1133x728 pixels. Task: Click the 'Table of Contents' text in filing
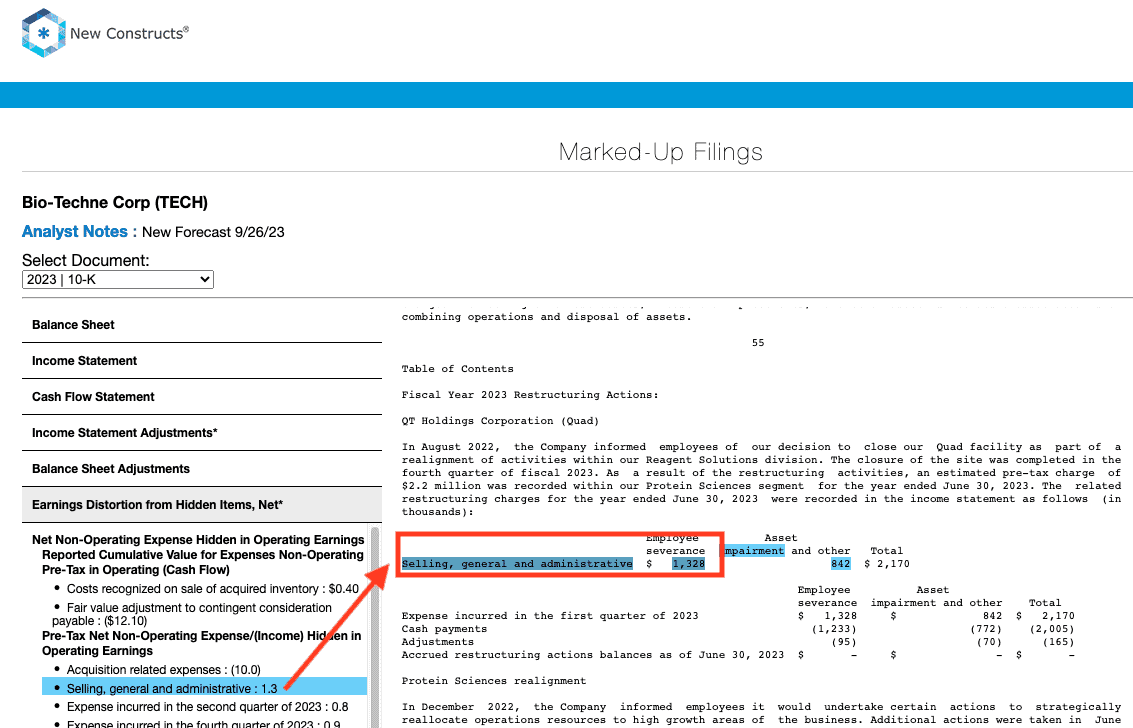click(457, 369)
